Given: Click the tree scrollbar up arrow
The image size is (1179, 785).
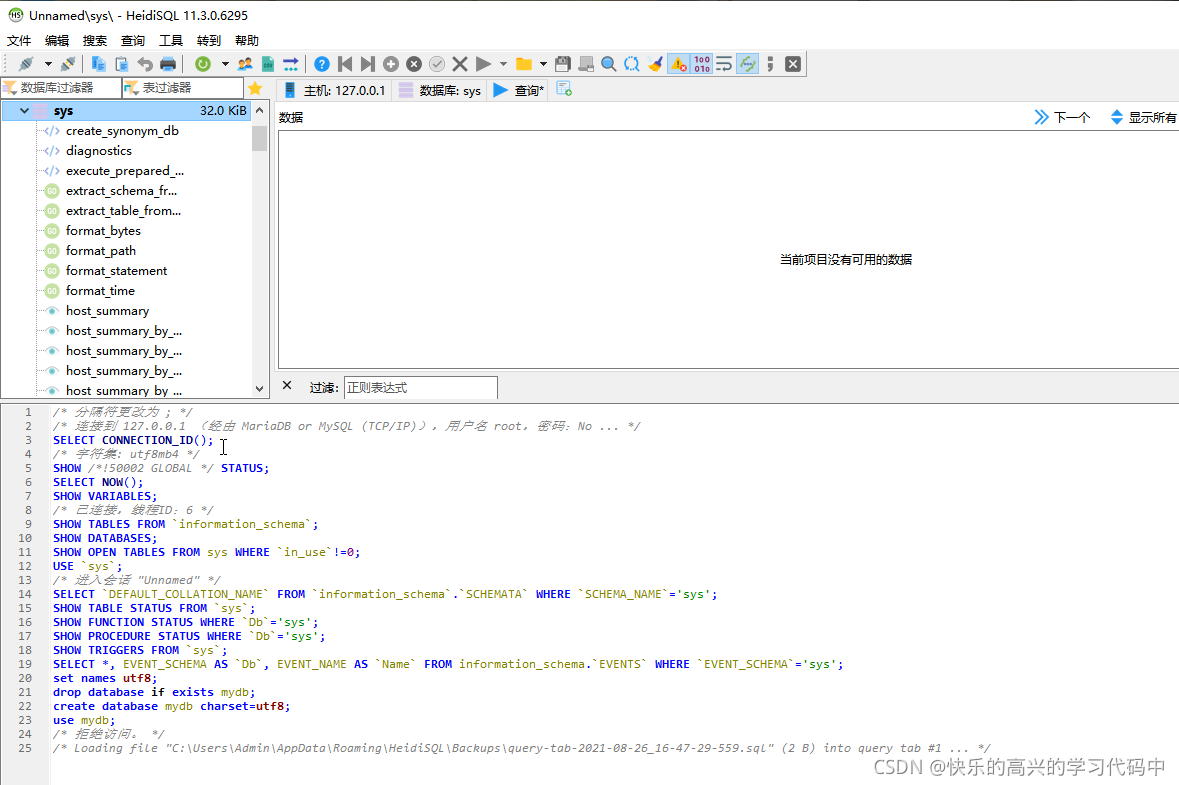Looking at the screenshot, I should tap(259, 111).
